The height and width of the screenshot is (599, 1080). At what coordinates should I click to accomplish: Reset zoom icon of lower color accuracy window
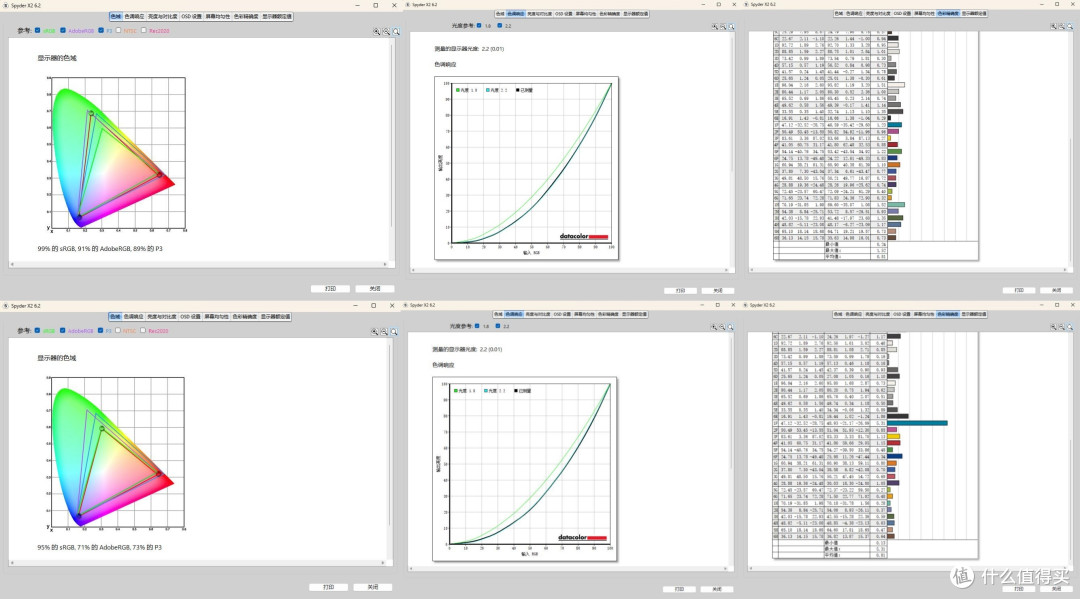1070,327
